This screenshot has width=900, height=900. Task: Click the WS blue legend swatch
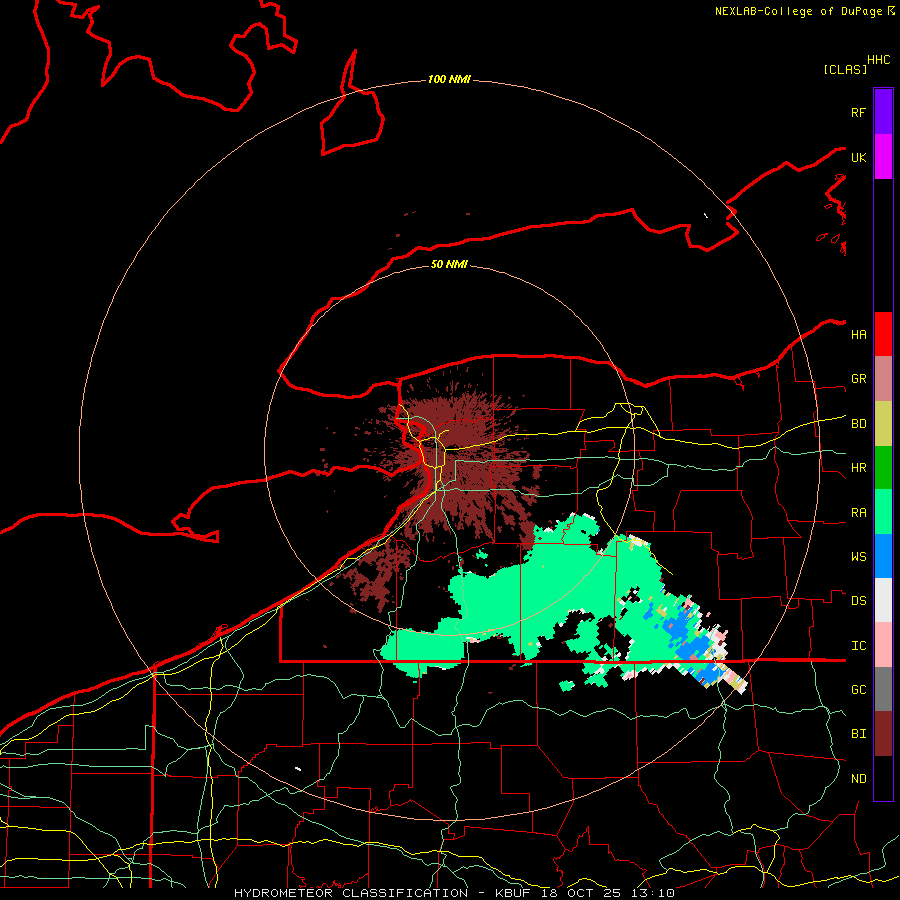point(883,556)
